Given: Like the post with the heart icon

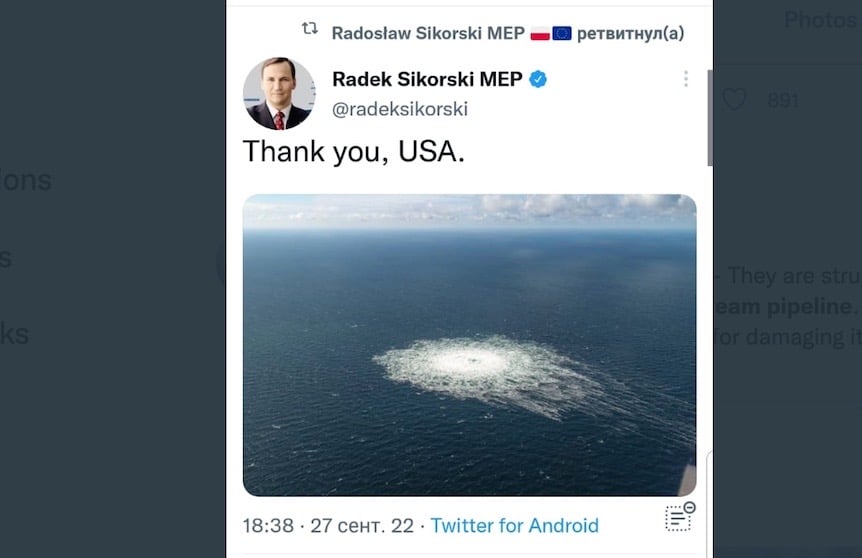Looking at the screenshot, I should [735, 100].
